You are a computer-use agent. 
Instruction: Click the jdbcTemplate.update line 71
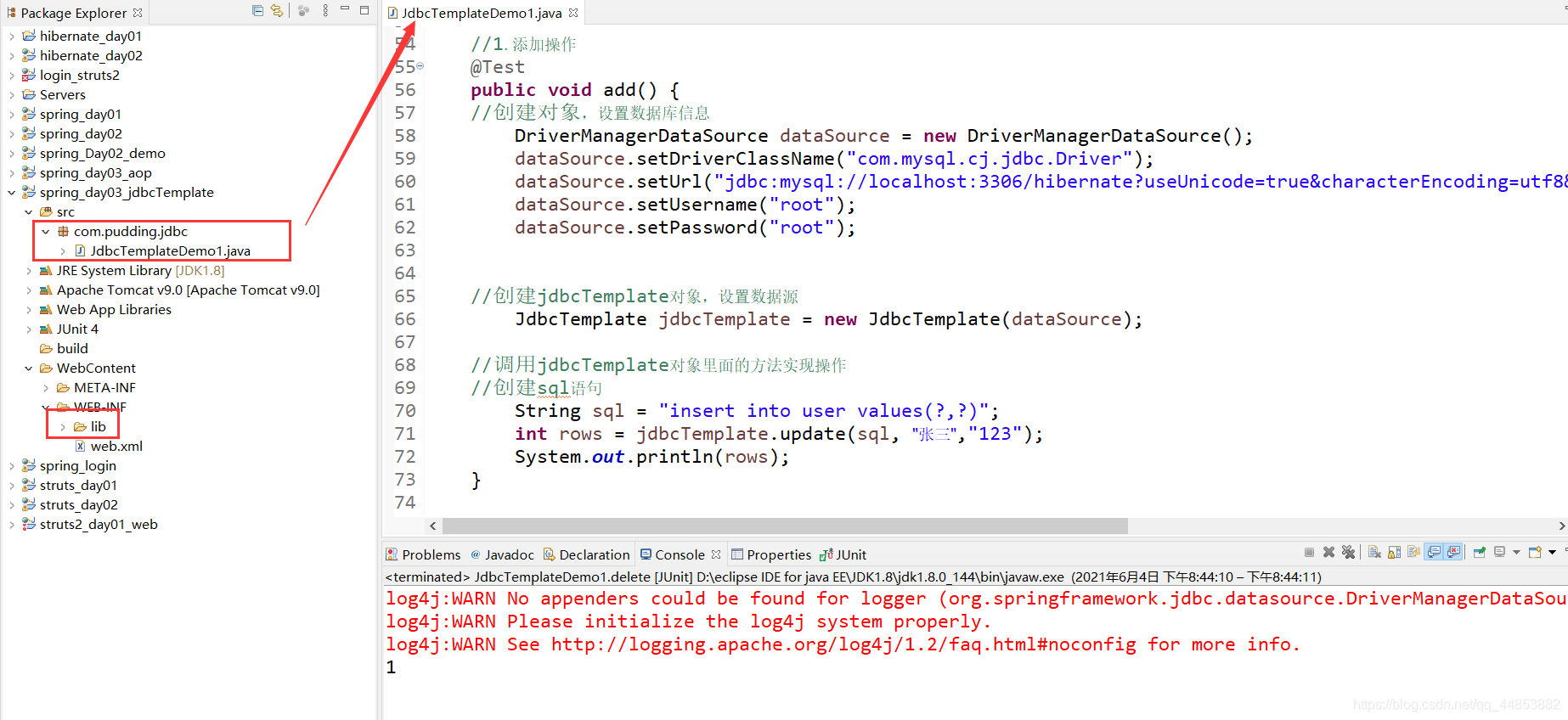[x=779, y=434]
